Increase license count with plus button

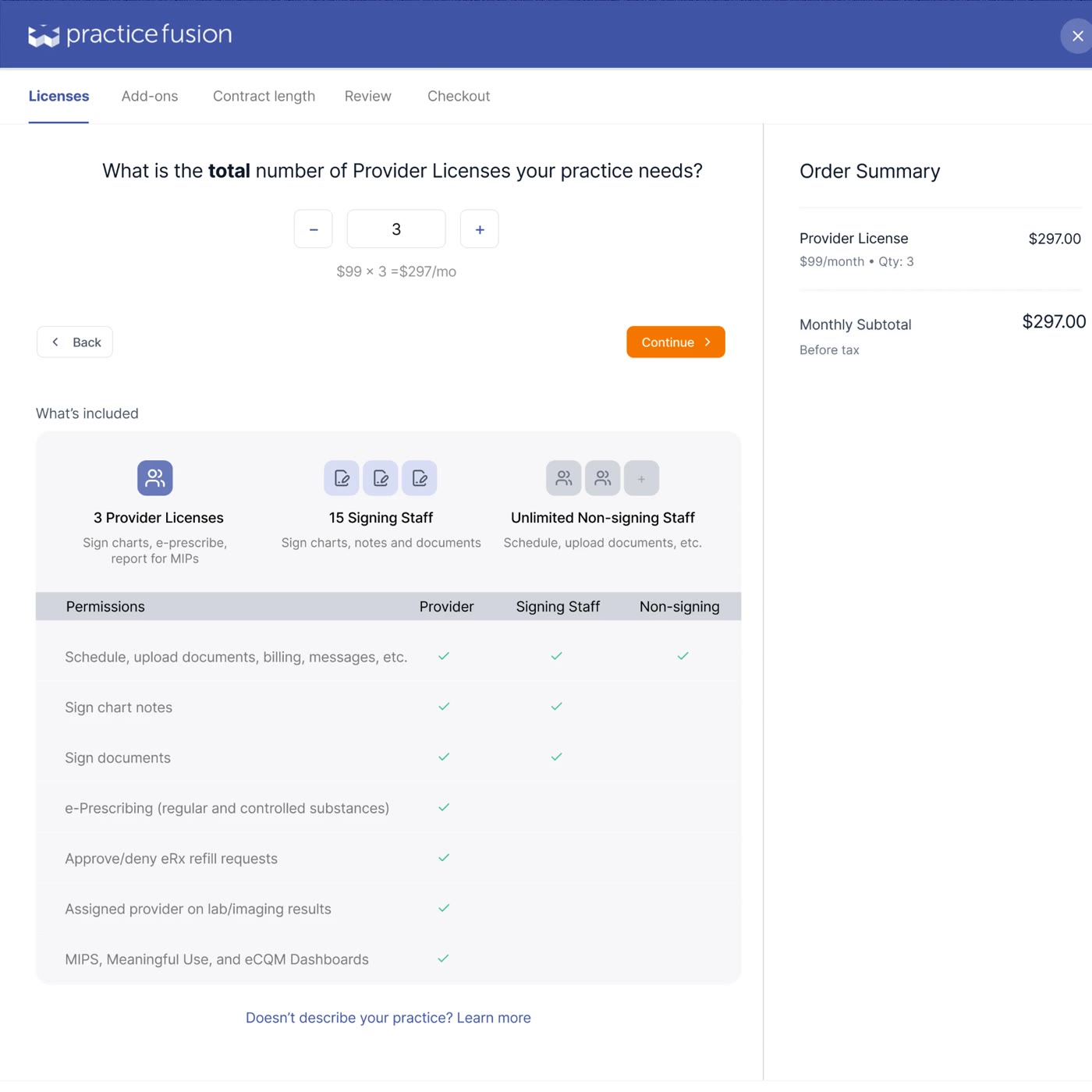coord(480,229)
